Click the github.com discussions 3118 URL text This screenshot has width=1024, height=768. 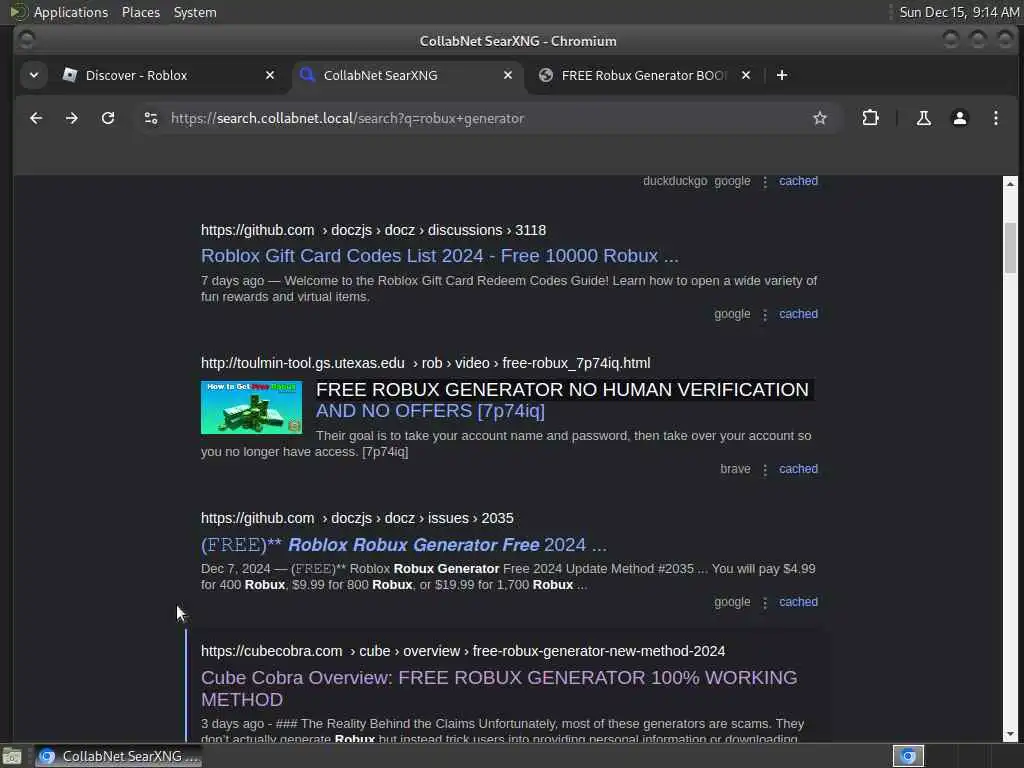click(x=373, y=231)
